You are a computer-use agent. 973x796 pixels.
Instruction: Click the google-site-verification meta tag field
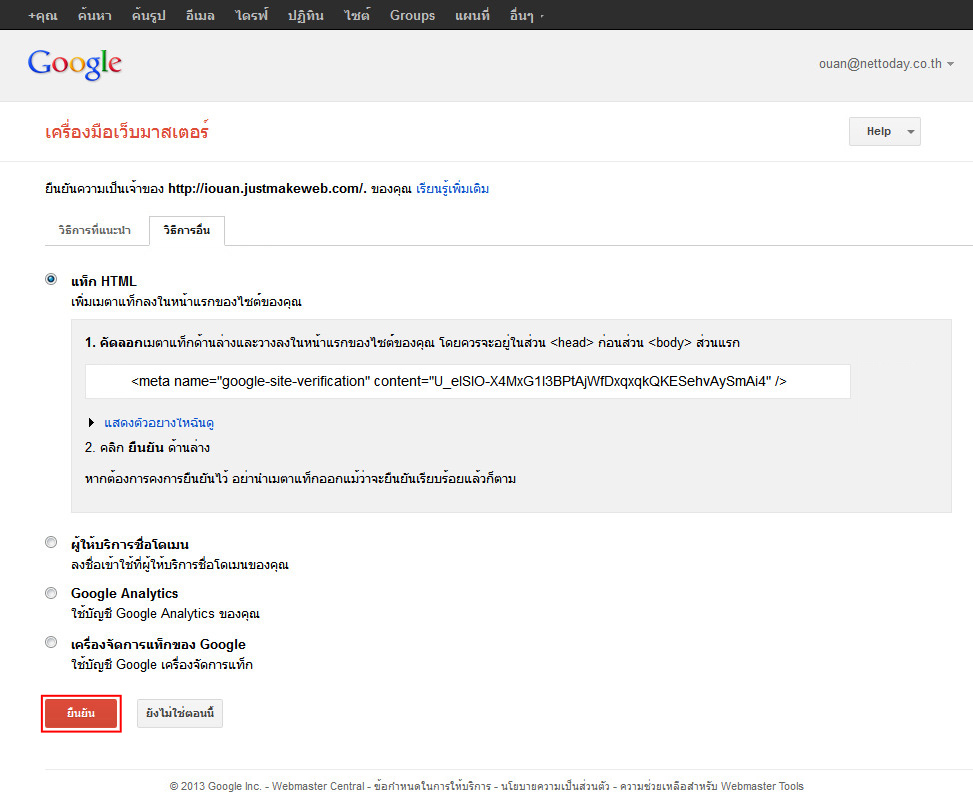(467, 382)
